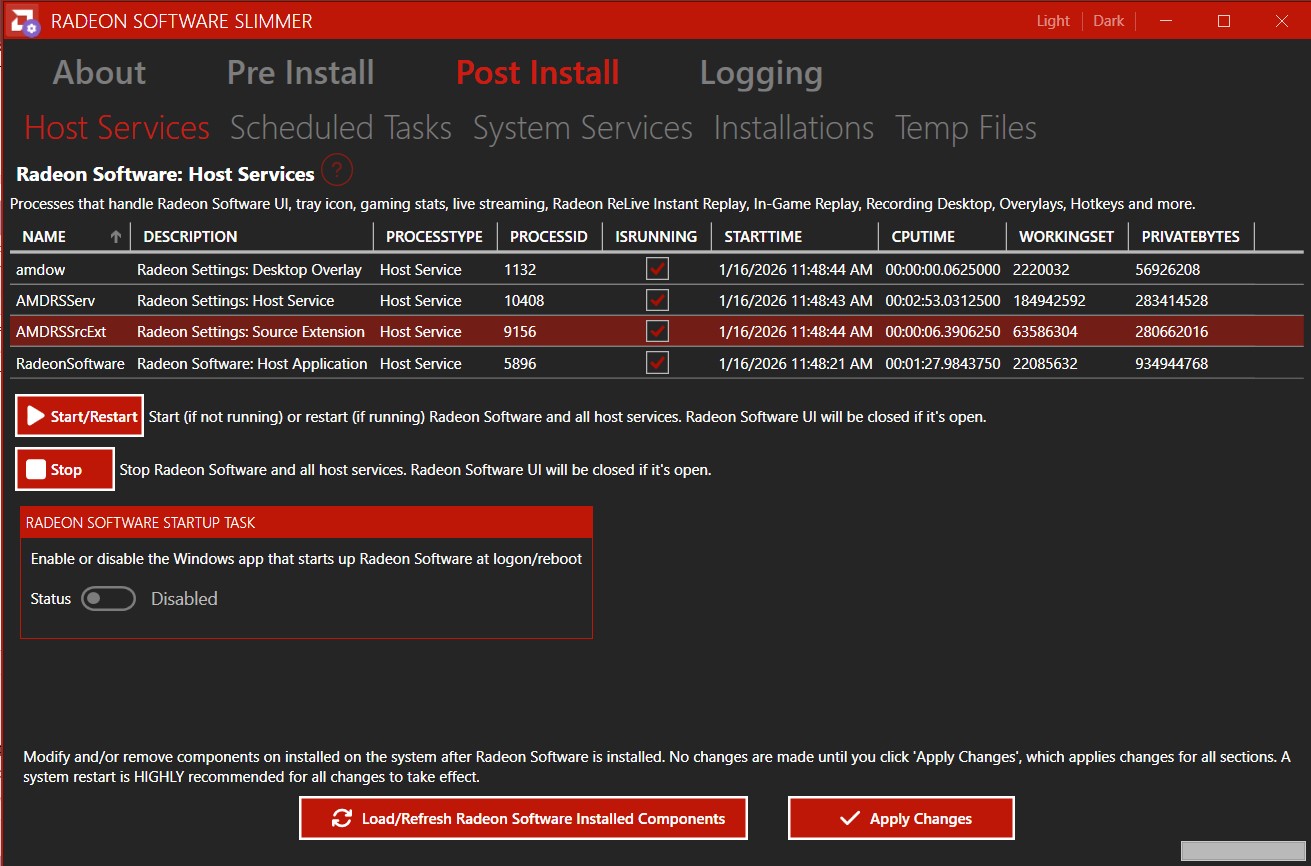Viewport: 1311px width, 866px height.
Task: Minimize the Radeon Software Slimmer window
Action: [x=1167, y=21]
